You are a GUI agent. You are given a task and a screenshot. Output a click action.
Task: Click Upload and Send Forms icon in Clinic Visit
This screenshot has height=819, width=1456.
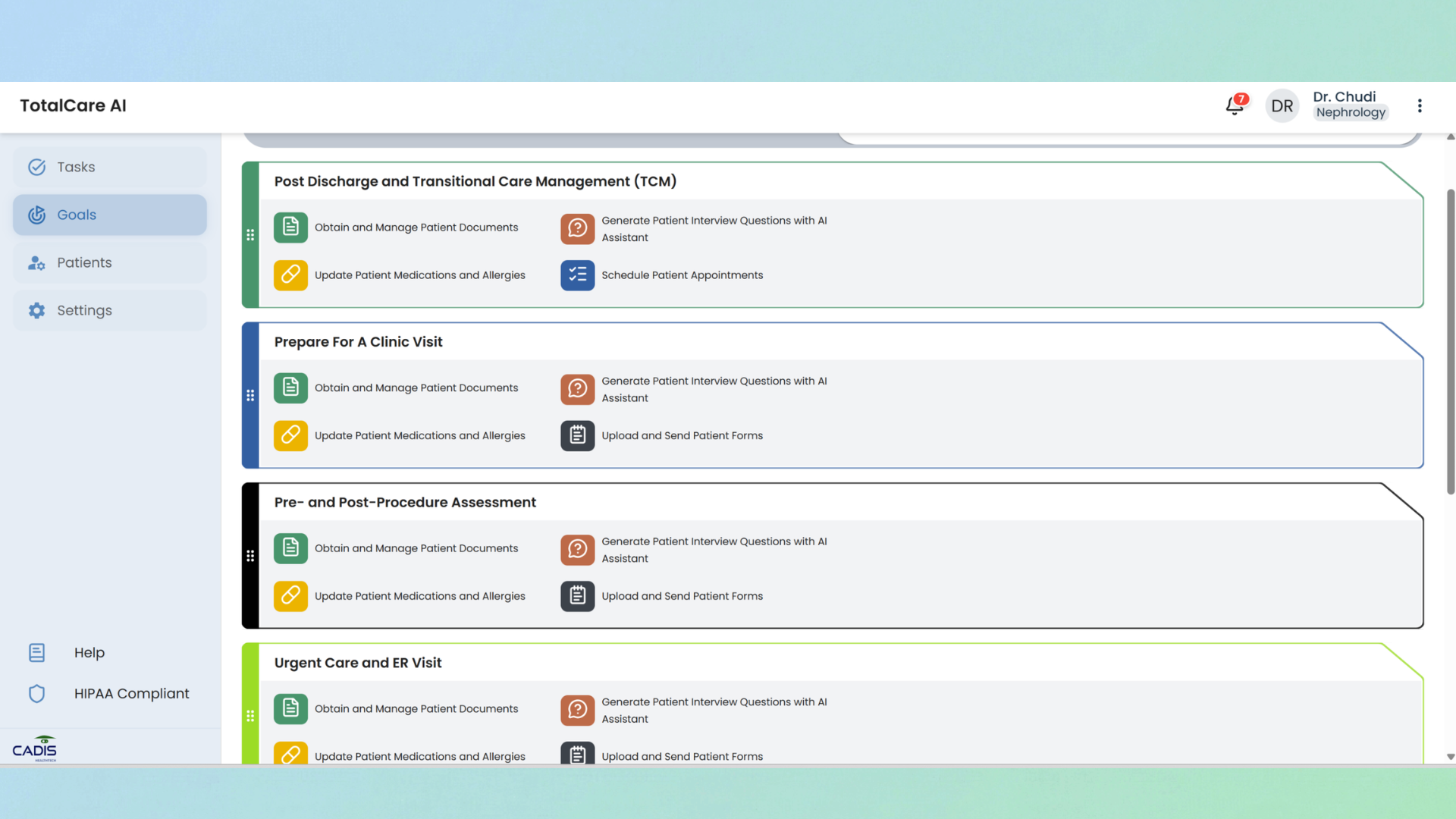tap(577, 435)
